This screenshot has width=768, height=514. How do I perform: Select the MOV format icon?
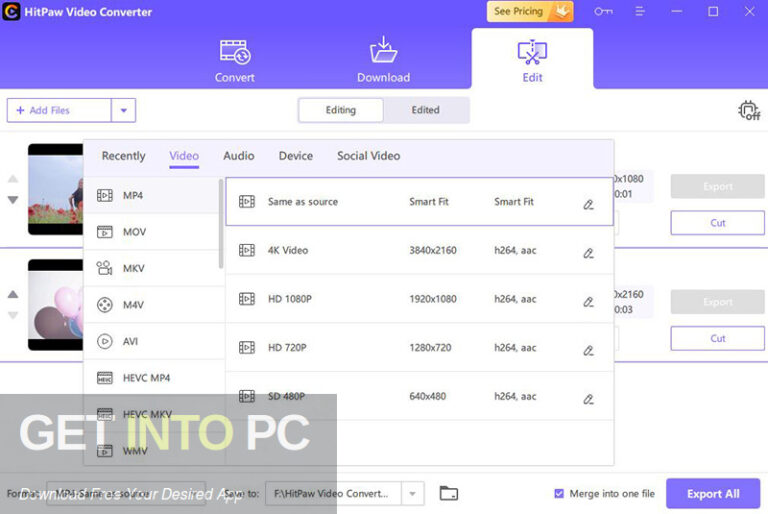(x=105, y=232)
